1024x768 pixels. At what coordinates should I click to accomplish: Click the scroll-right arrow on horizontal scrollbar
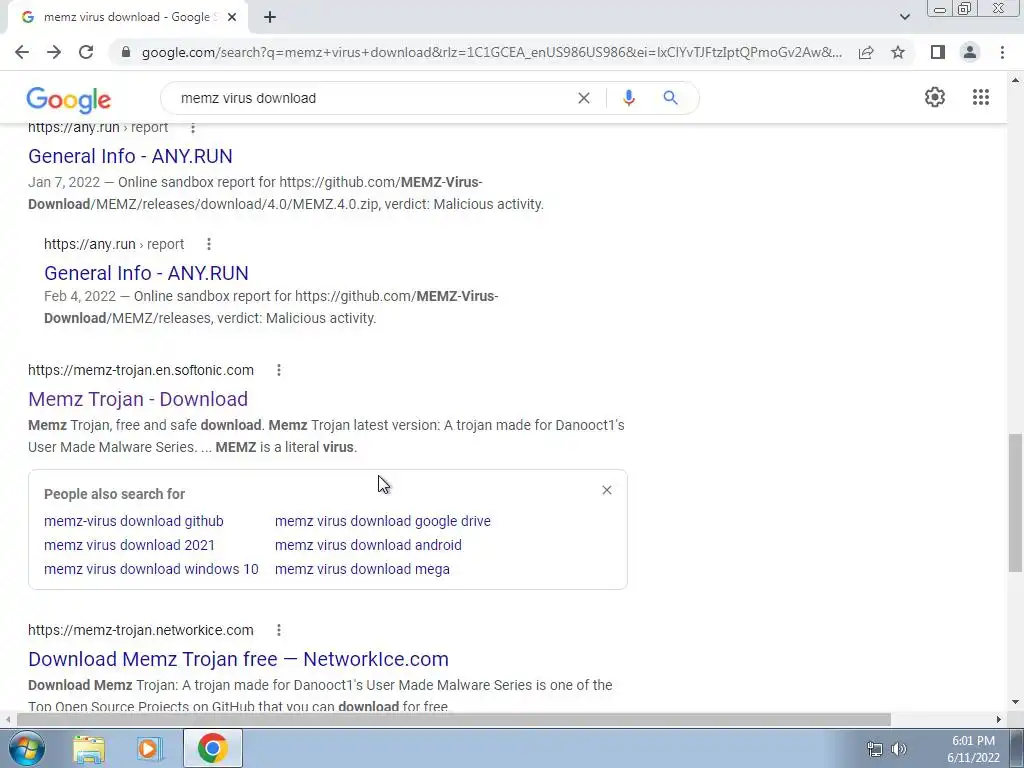click(x=999, y=719)
